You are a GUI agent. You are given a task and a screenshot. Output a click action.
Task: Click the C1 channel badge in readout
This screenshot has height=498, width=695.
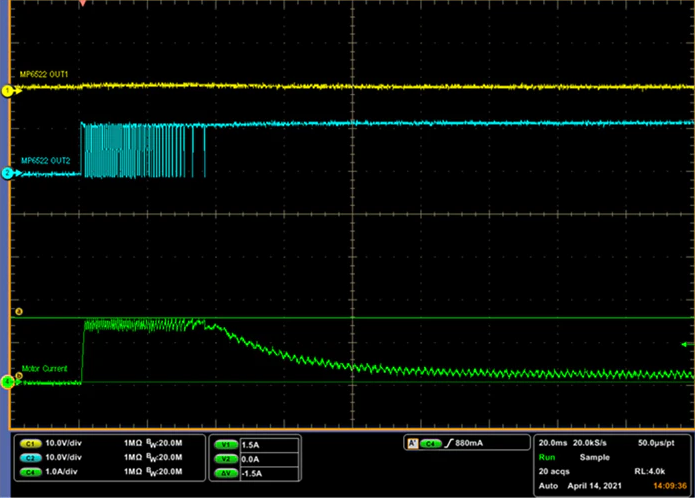tap(29, 442)
